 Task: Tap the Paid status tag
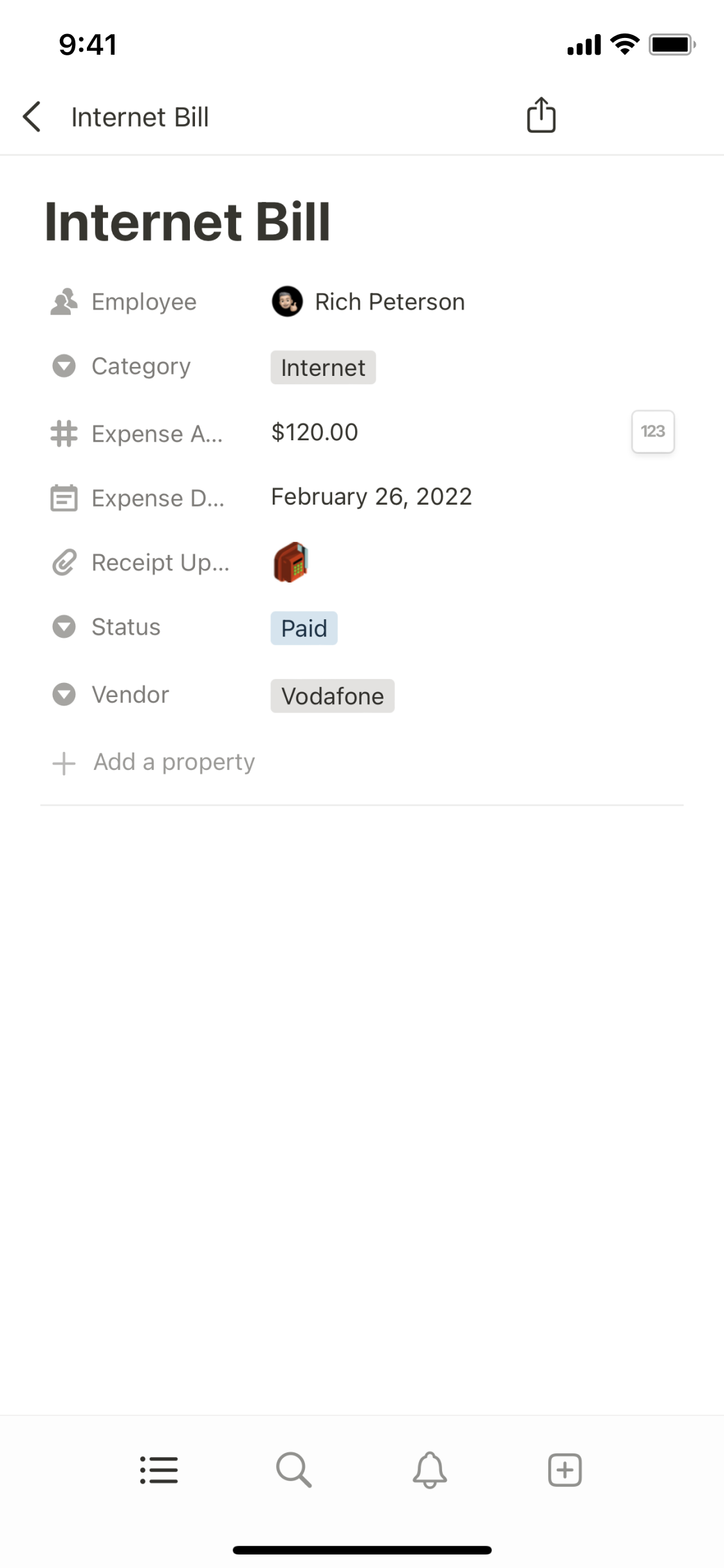pyautogui.click(x=304, y=628)
